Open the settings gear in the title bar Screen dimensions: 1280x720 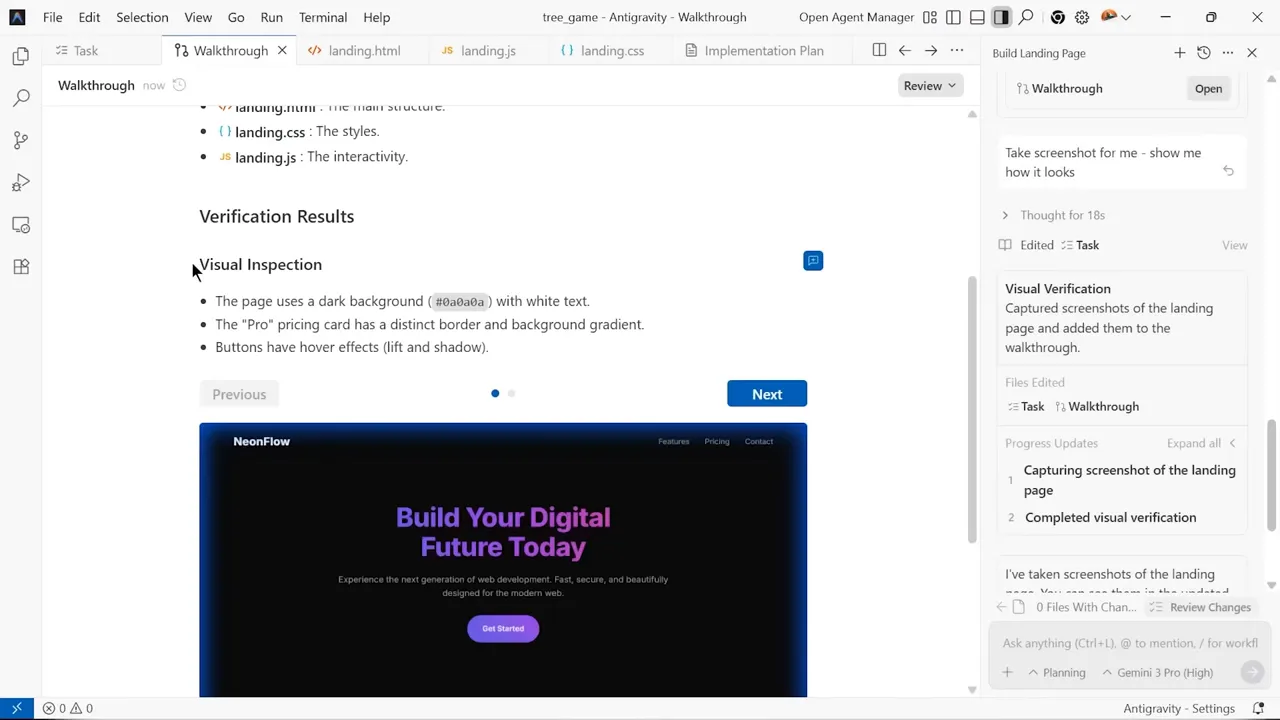(1082, 17)
